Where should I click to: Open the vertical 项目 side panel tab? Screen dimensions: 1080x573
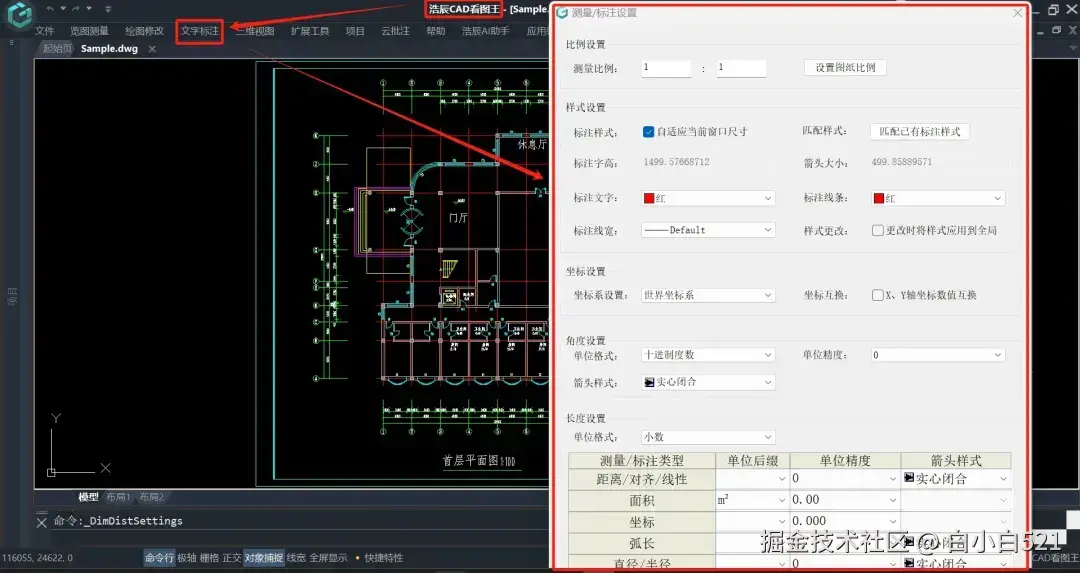coord(12,297)
